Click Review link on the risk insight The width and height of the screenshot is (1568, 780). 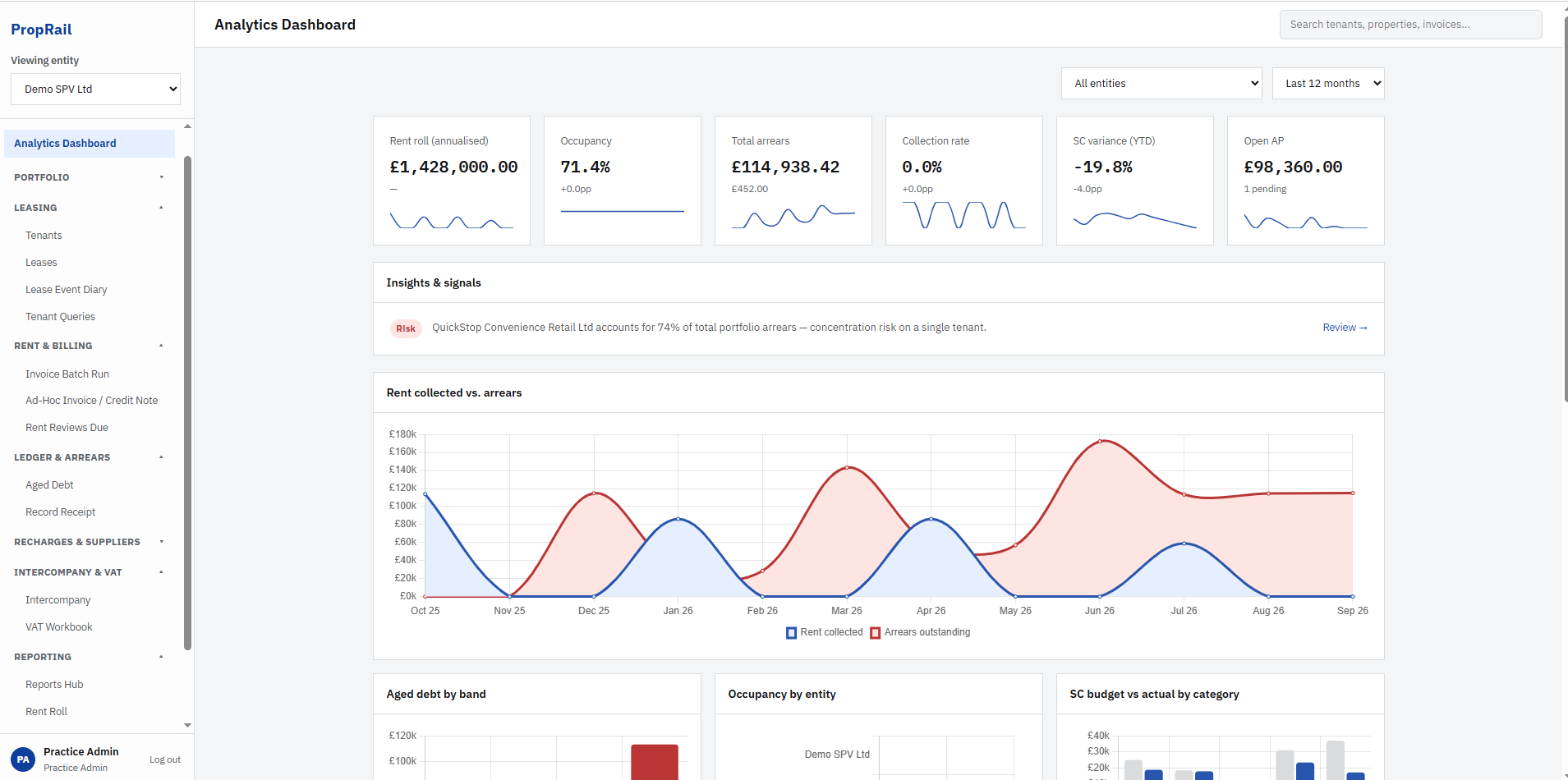point(1345,328)
